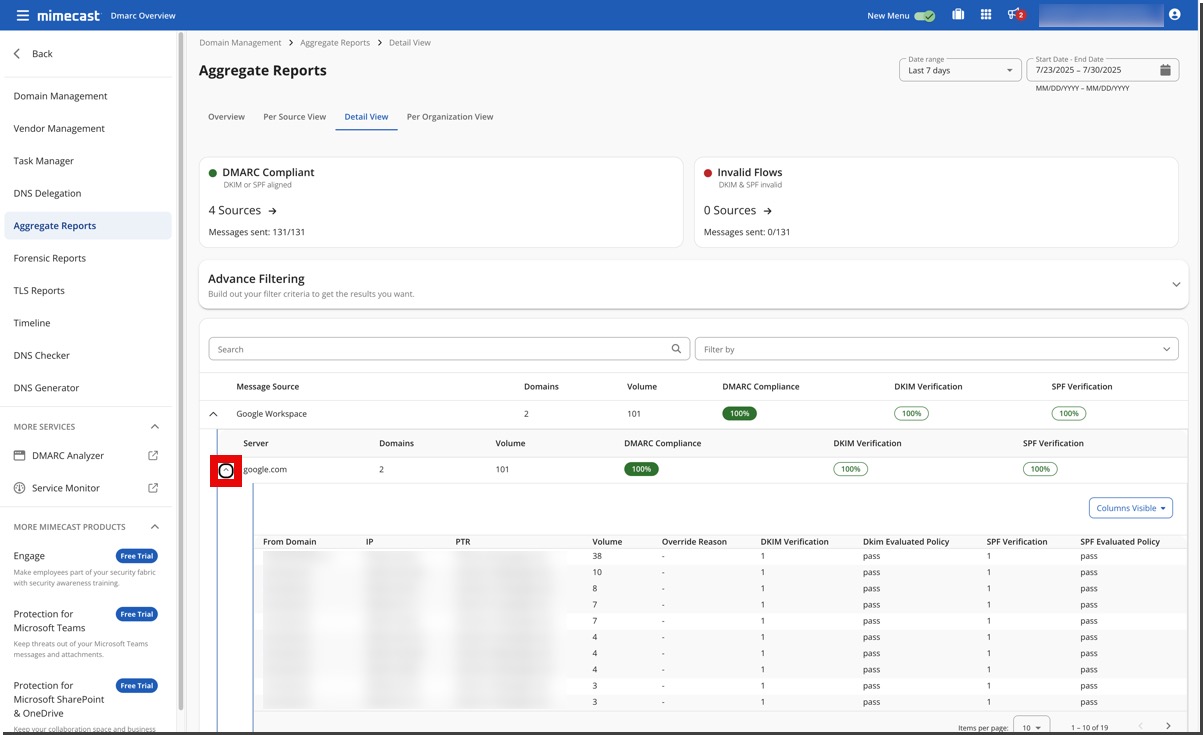Go to next page of results
Viewport: 1203px width, 735px height.
(1168, 726)
